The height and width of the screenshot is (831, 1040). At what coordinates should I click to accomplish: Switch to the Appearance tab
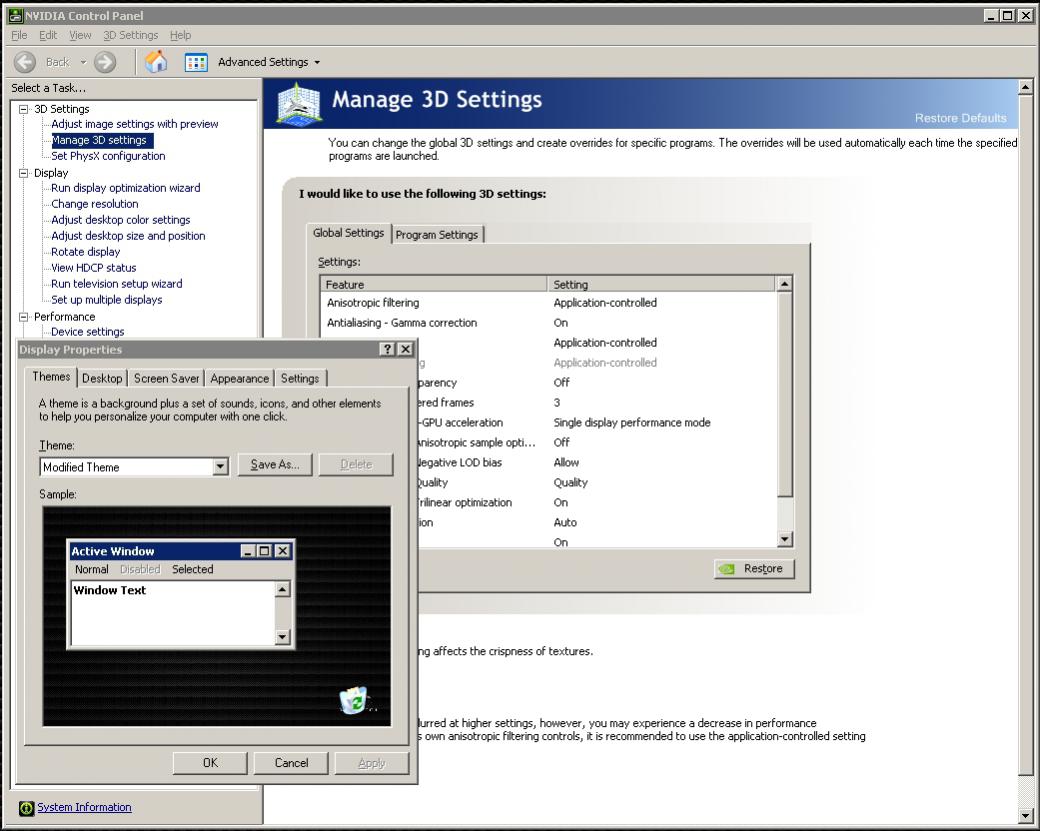pyautogui.click(x=239, y=379)
